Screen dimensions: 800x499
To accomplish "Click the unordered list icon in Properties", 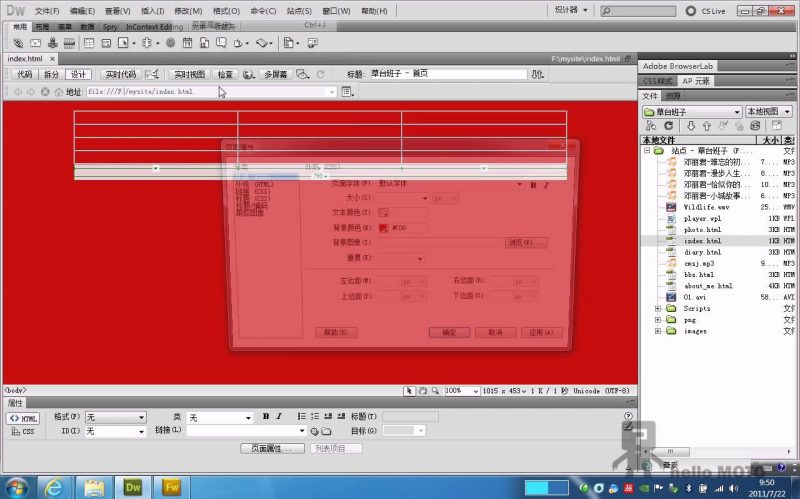I will point(301,417).
